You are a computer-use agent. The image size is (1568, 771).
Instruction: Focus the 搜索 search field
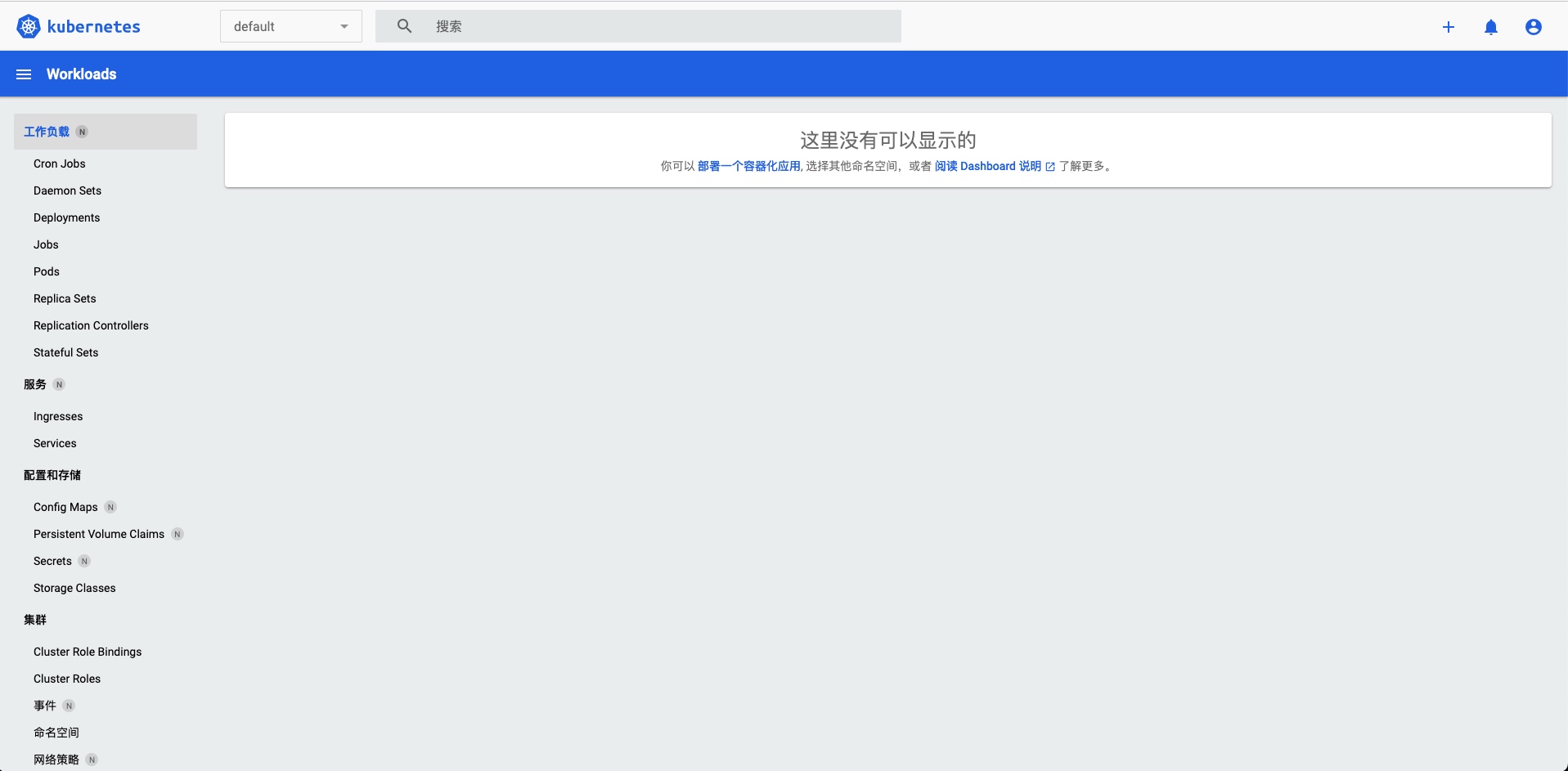pyautogui.click(x=654, y=26)
